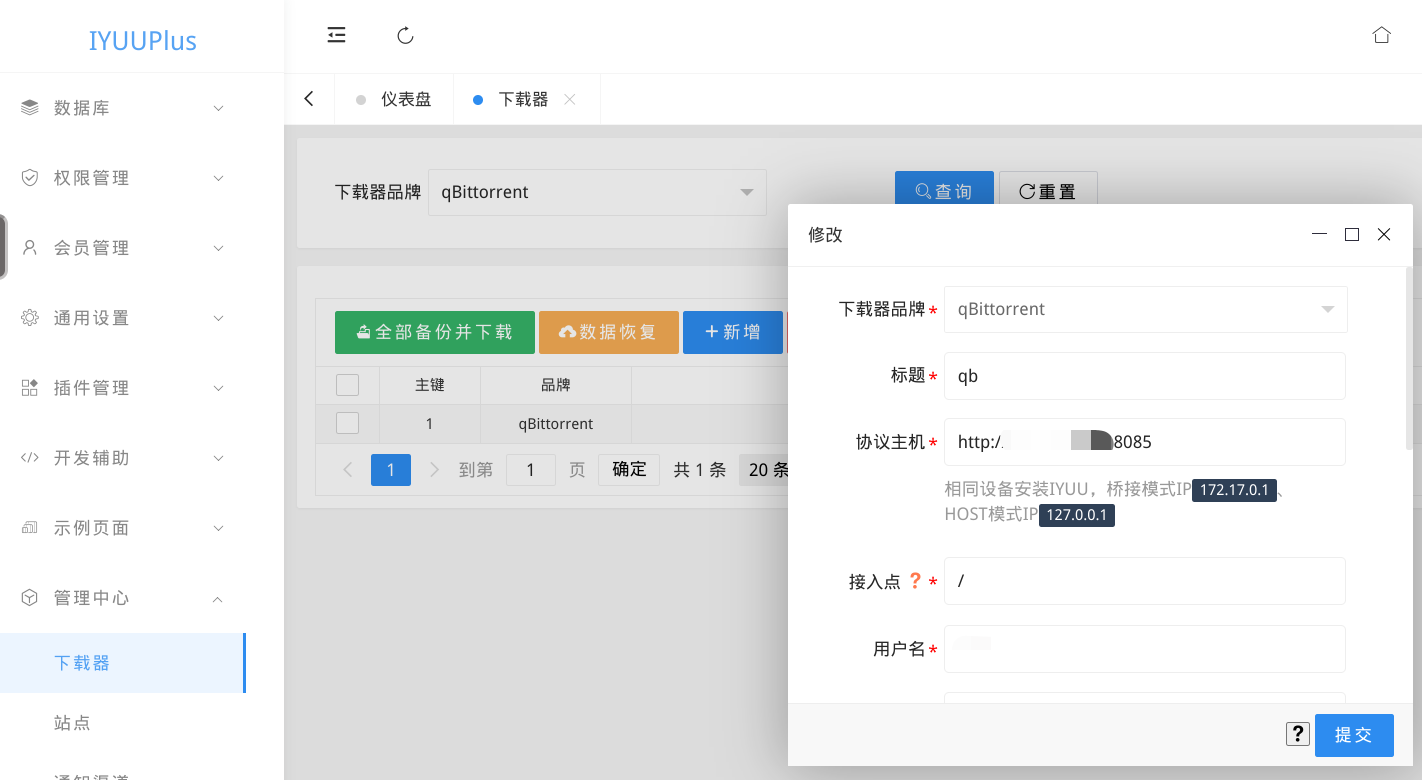Click the person icon for 会员管理
Viewport: 1422px width, 780px height.
point(30,248)
